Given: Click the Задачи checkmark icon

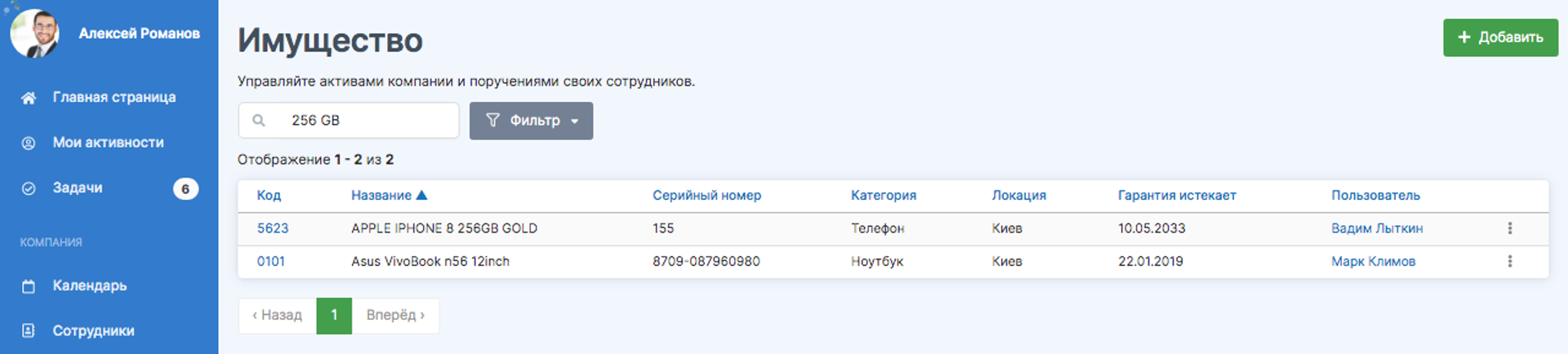Looking at the screenshot, I should (x=29, y=188).
